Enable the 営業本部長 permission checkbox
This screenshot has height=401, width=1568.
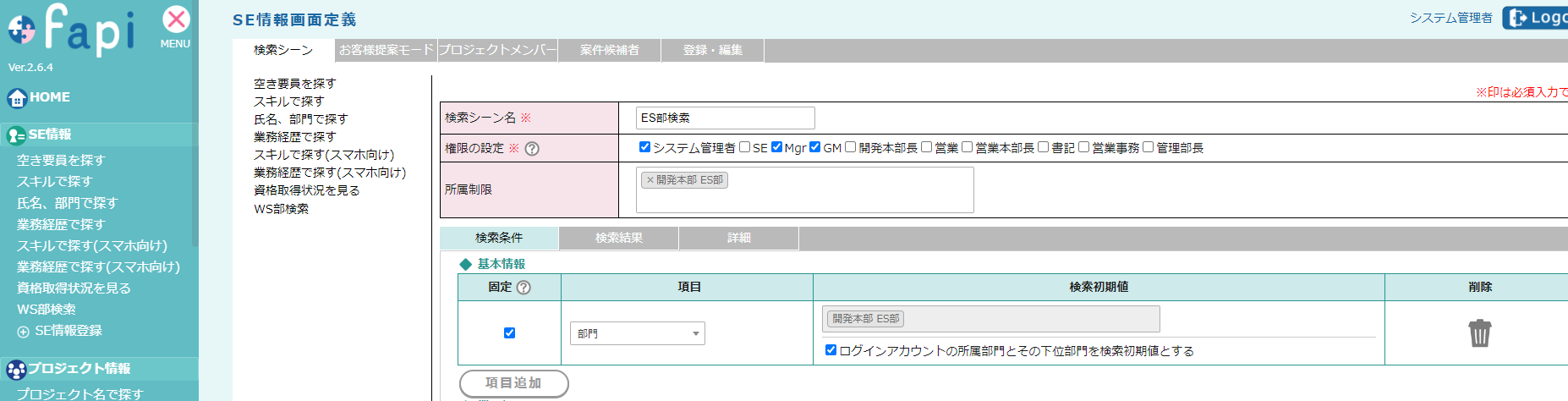point(967,147)
